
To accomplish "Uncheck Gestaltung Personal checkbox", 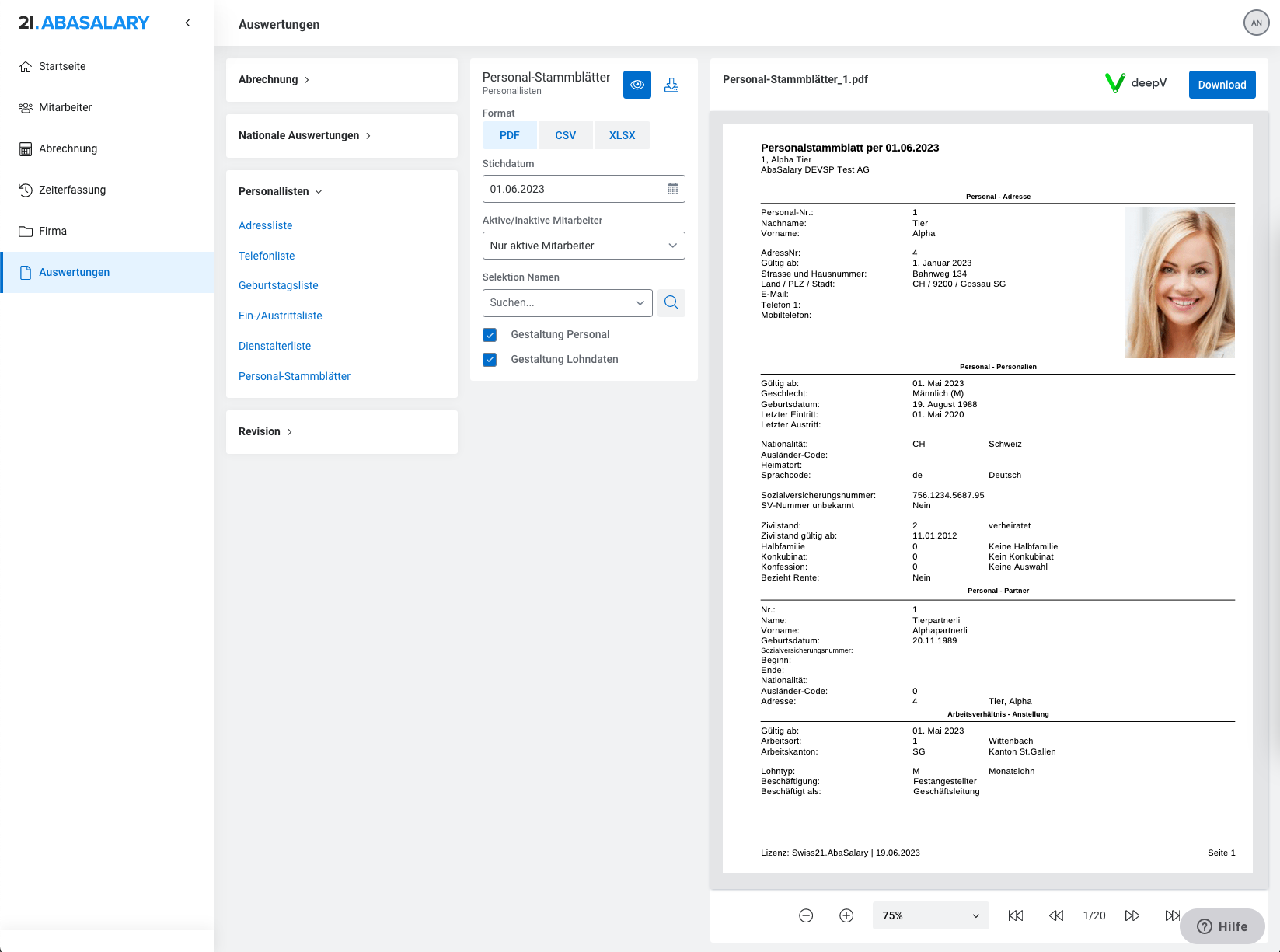I will pos(490,335).
